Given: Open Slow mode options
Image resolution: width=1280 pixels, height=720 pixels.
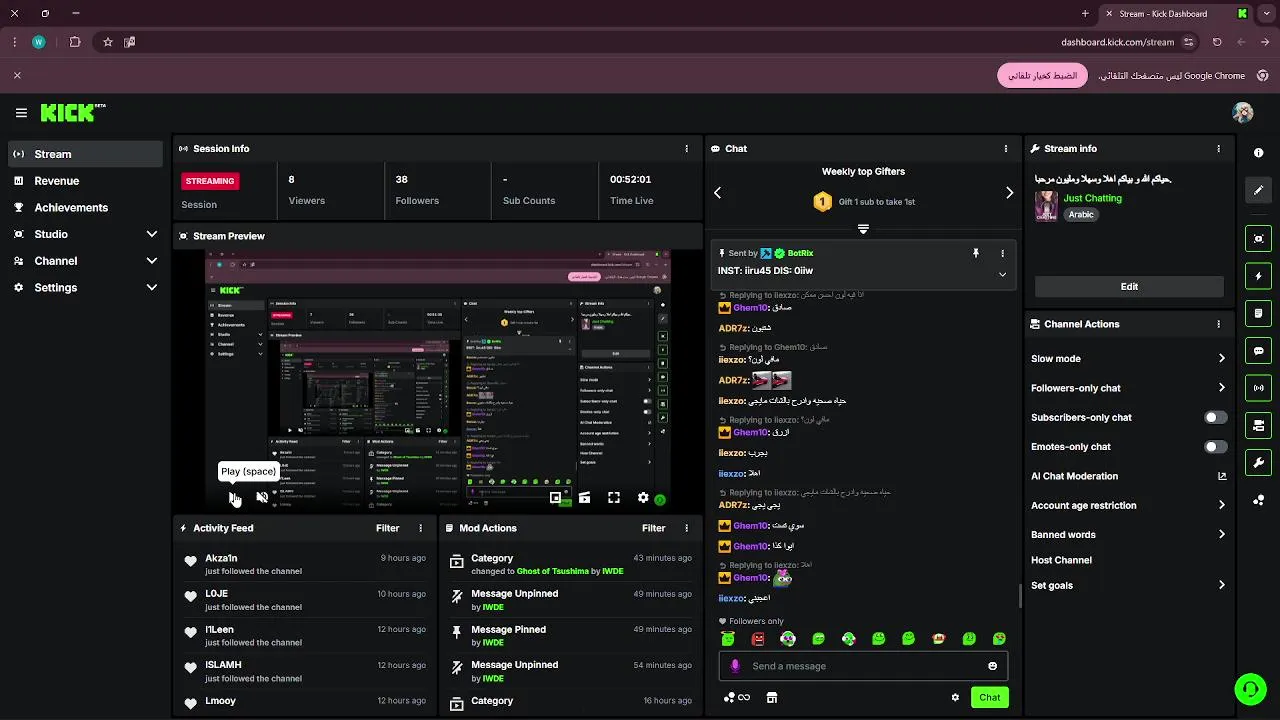Looking at the screenshot, I should (1128, 358).
